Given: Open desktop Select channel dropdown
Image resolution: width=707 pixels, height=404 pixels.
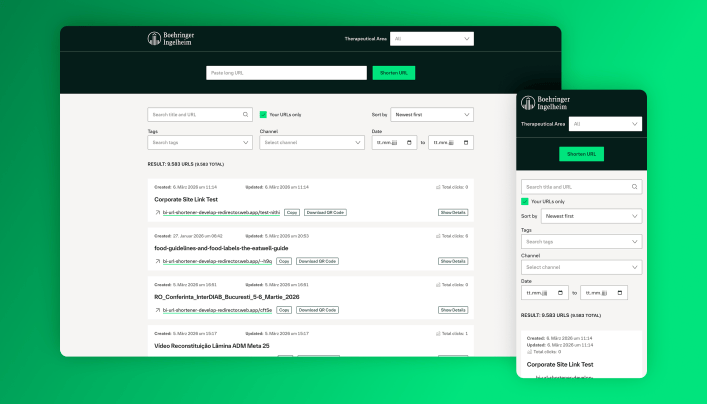Looking at the screenshot, I should pos(312,142).
